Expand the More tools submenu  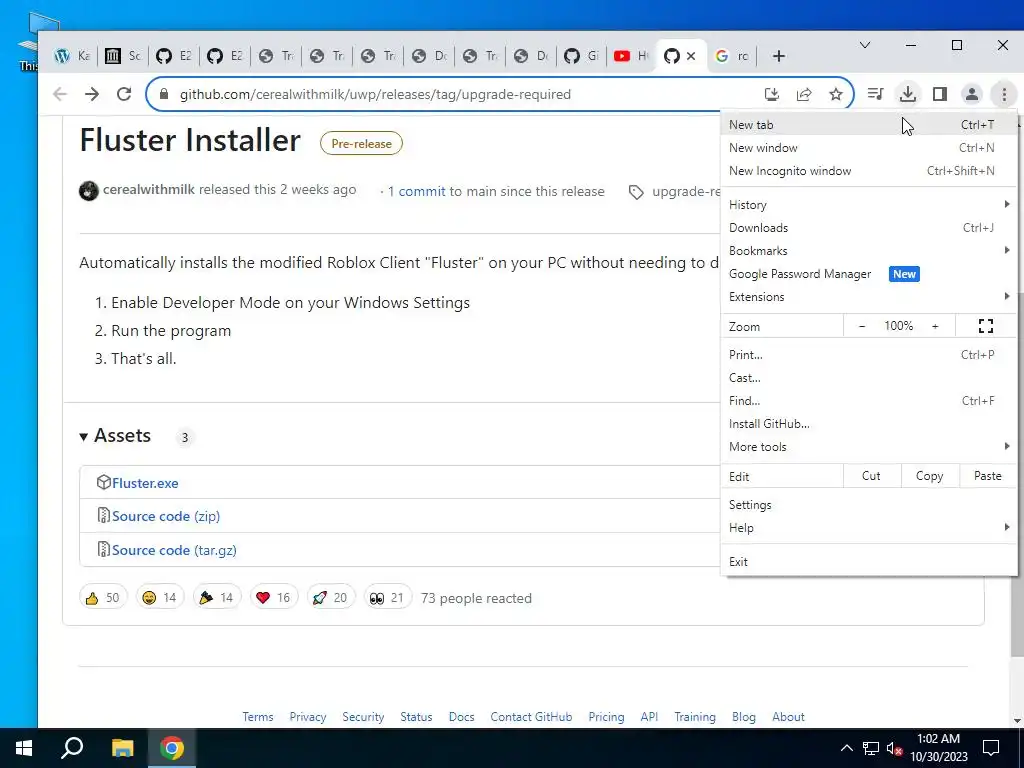click(869, 447)
